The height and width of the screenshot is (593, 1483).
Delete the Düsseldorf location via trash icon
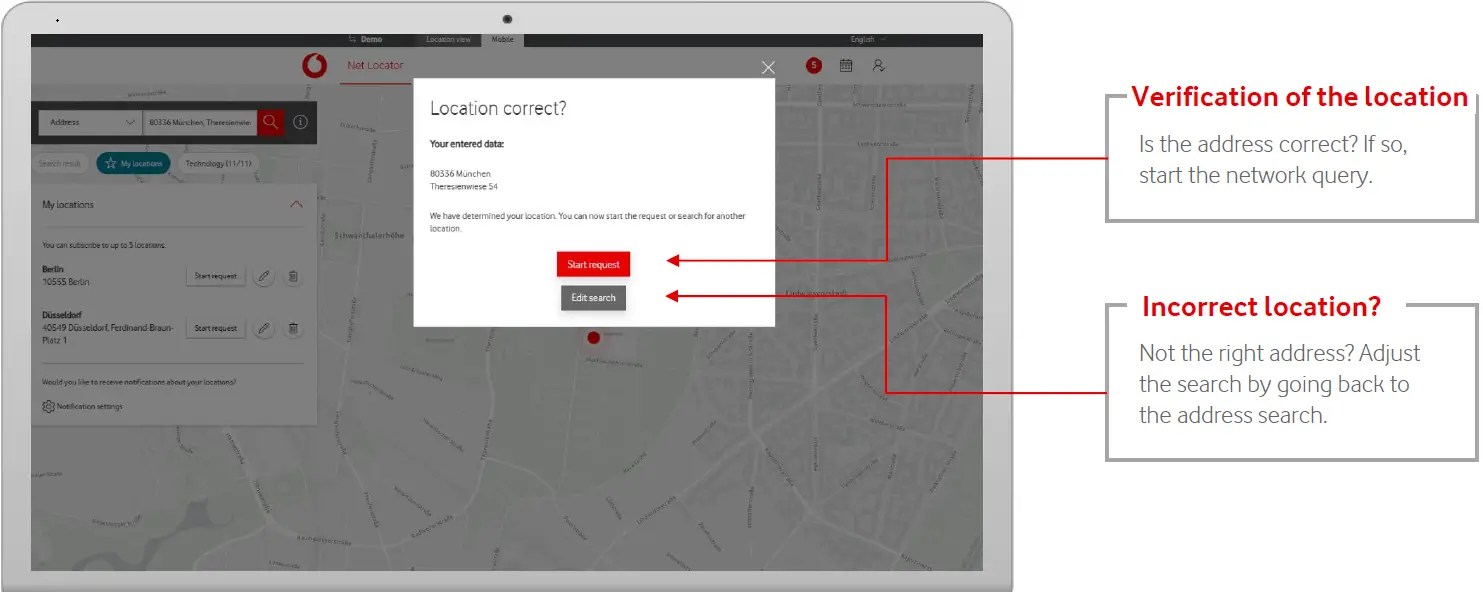coord(293,328)
